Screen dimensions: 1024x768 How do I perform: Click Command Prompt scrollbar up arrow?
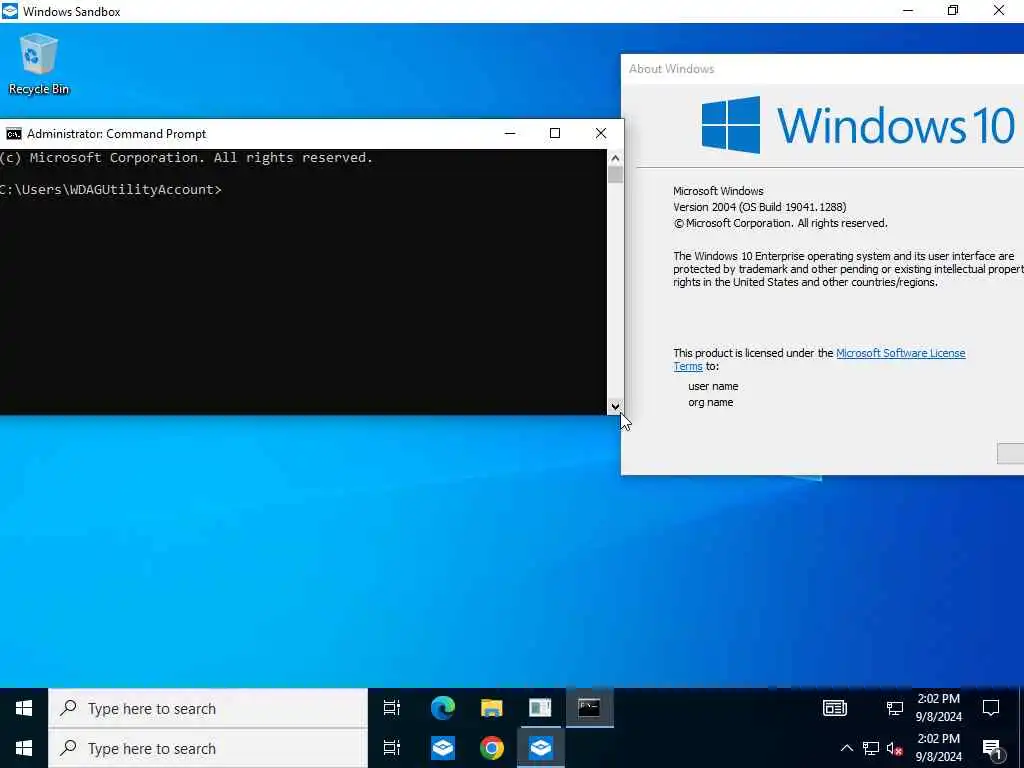[615, 158]
